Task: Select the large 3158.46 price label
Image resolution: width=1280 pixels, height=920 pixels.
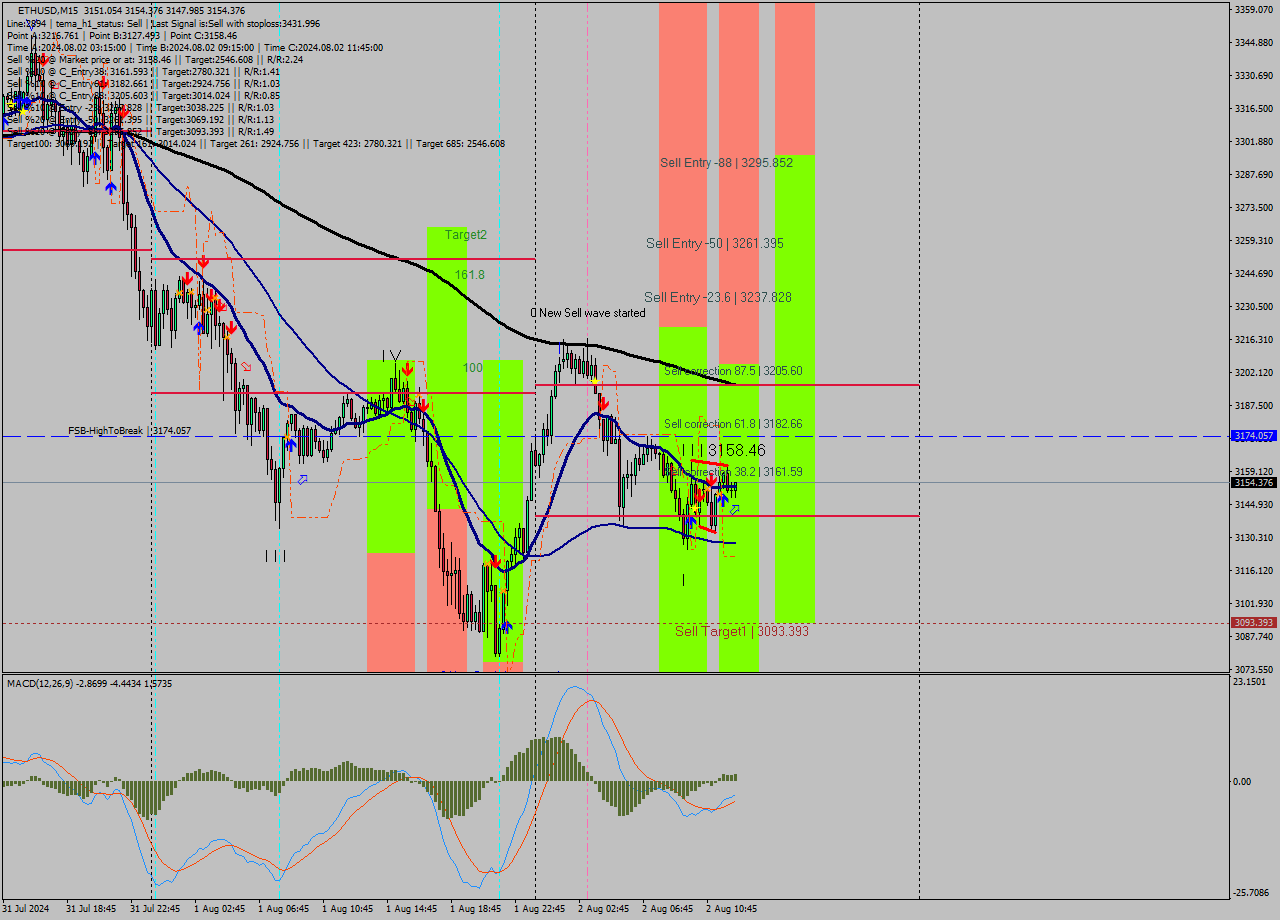Action: point(736,451)
